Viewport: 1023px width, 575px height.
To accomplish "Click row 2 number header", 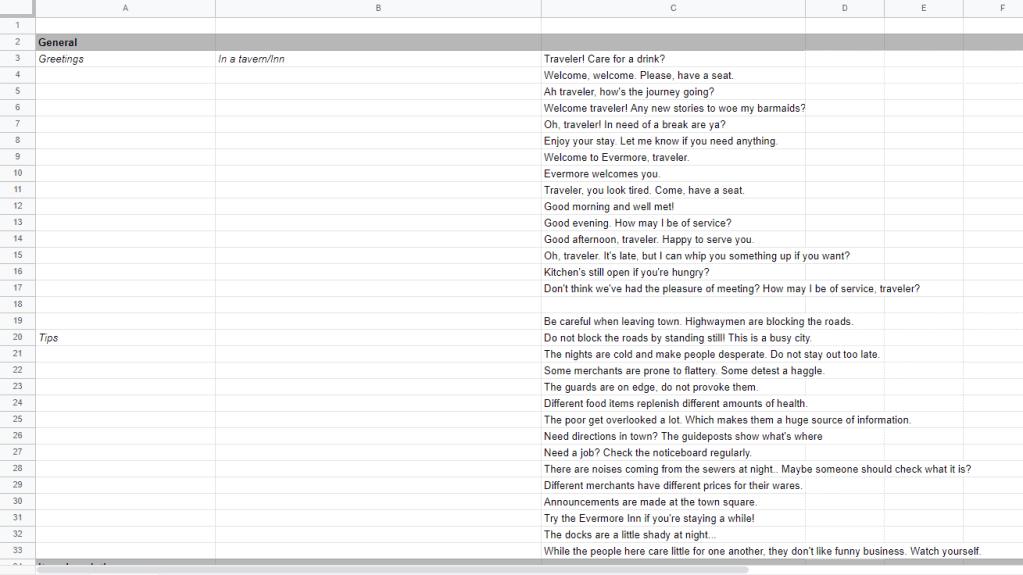I will (17, 43).
